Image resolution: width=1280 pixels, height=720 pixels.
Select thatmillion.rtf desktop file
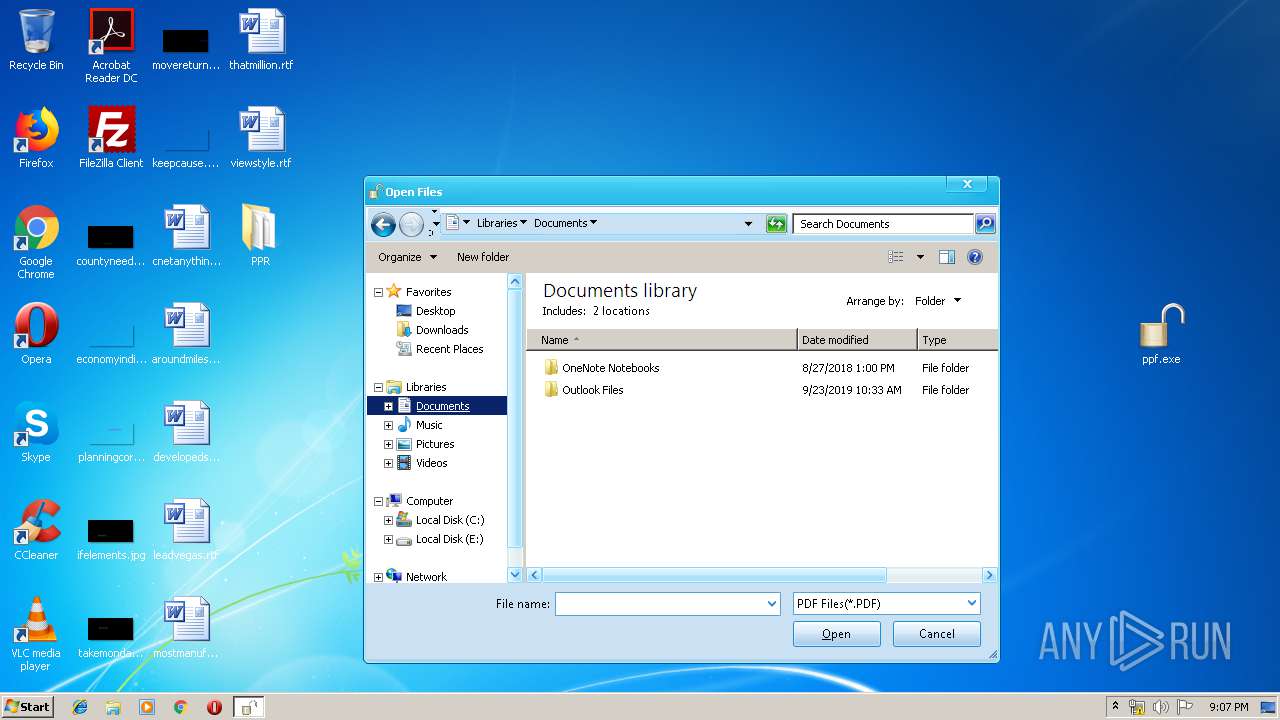pos(261,40)
